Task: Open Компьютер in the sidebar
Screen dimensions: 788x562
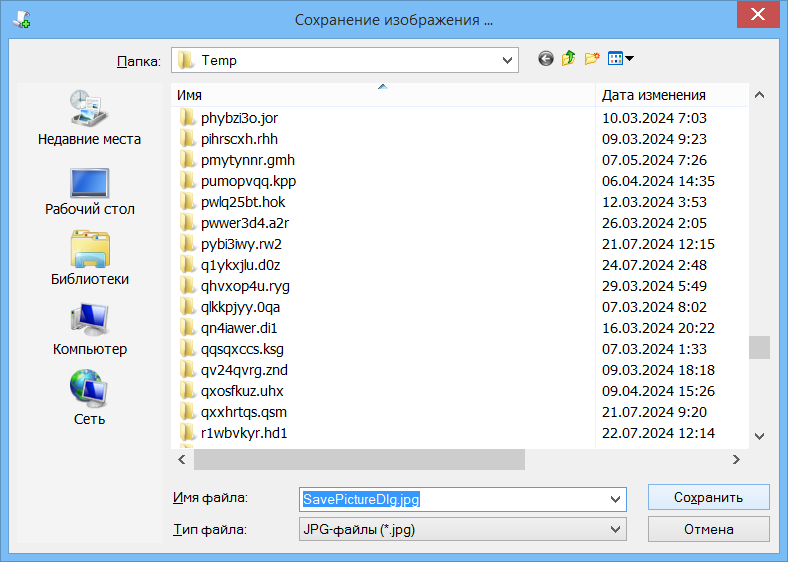Action: 89,329
